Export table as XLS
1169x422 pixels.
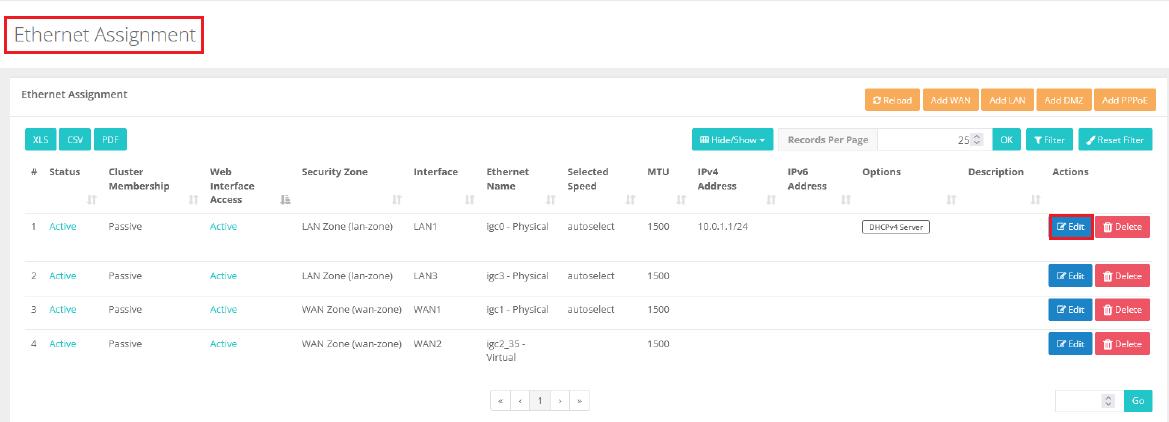(40, 140)
